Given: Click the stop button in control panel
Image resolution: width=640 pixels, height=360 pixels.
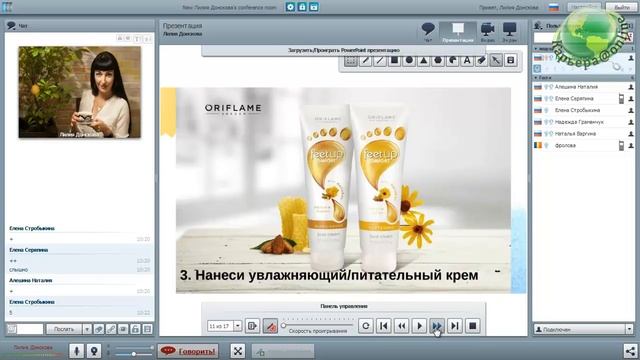Looking at the screenshot, I should 473,326.
